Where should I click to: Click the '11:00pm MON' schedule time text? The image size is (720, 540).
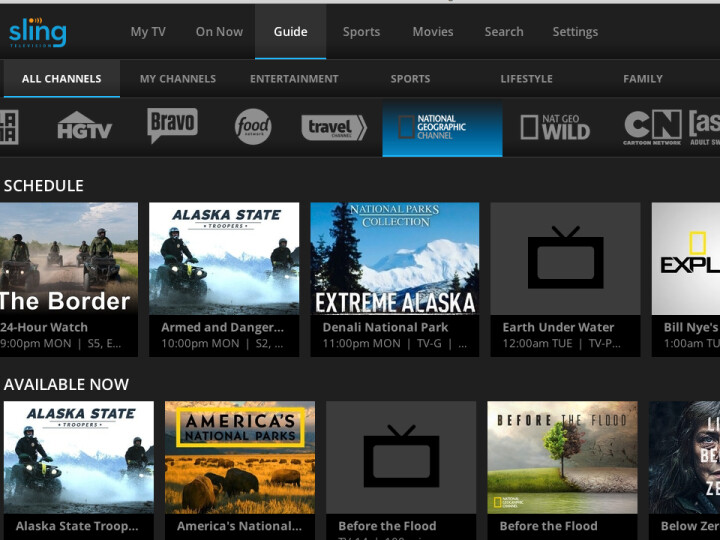pos(361,343)
